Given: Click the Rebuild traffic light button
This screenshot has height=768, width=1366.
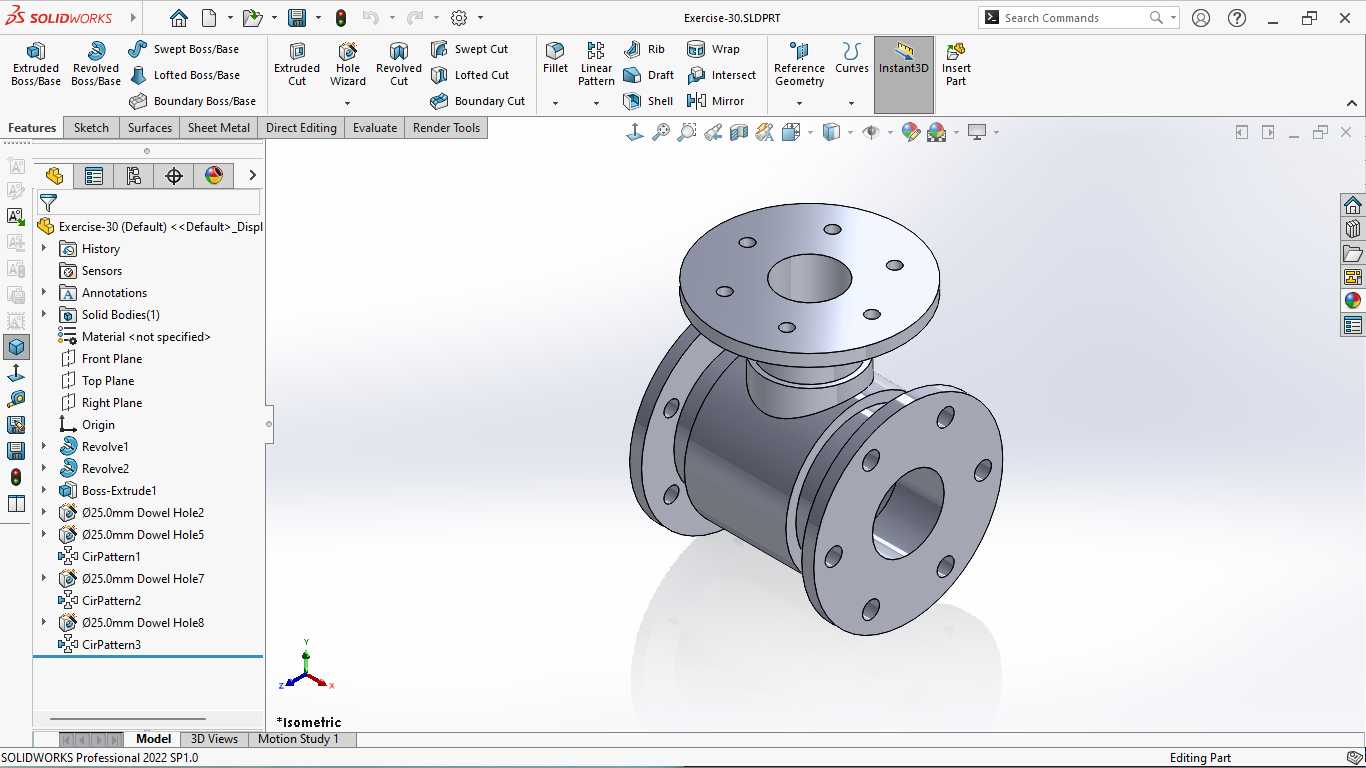Looking at the screenshot, I should 341,18.
